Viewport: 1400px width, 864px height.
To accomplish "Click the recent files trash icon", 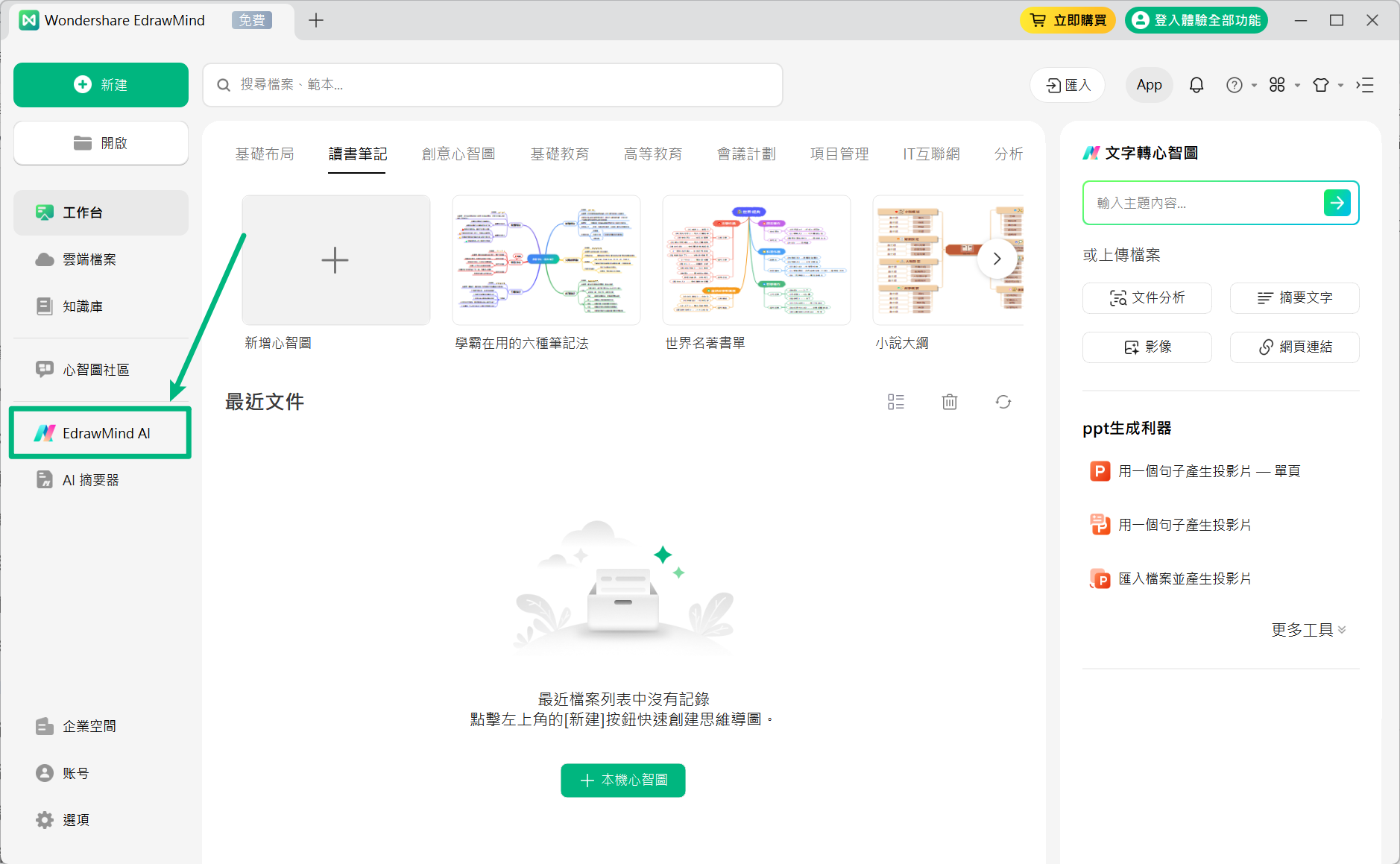I will point(950,402).
